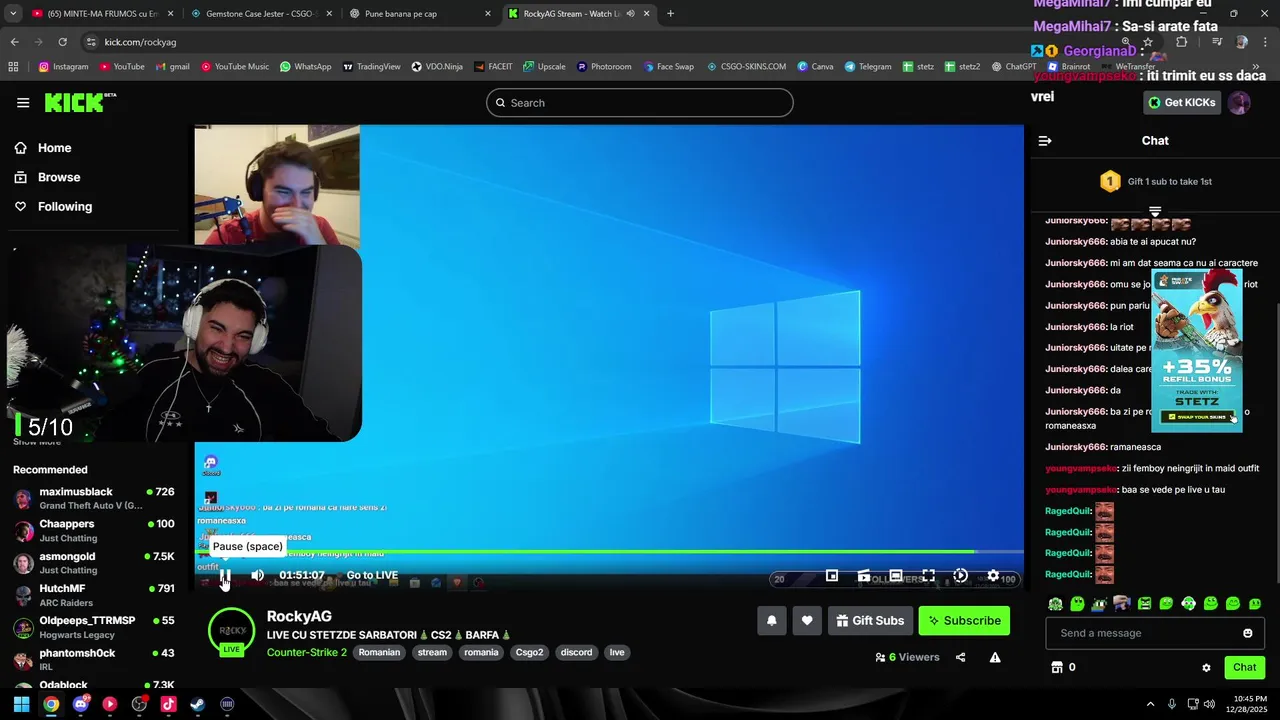Click Go to LIVE in player
Image resolution: width=1280 pixels, height=720 pixels.
pos(372,575)
